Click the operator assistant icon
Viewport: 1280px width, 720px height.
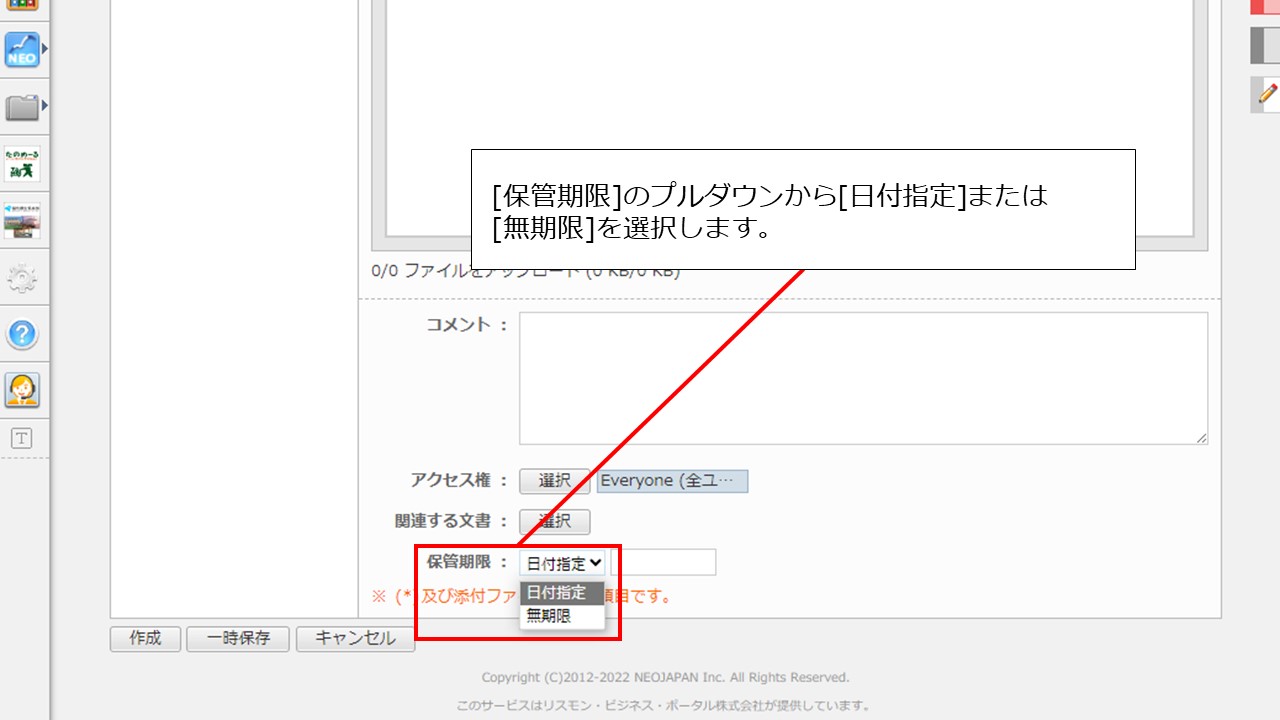21,390
